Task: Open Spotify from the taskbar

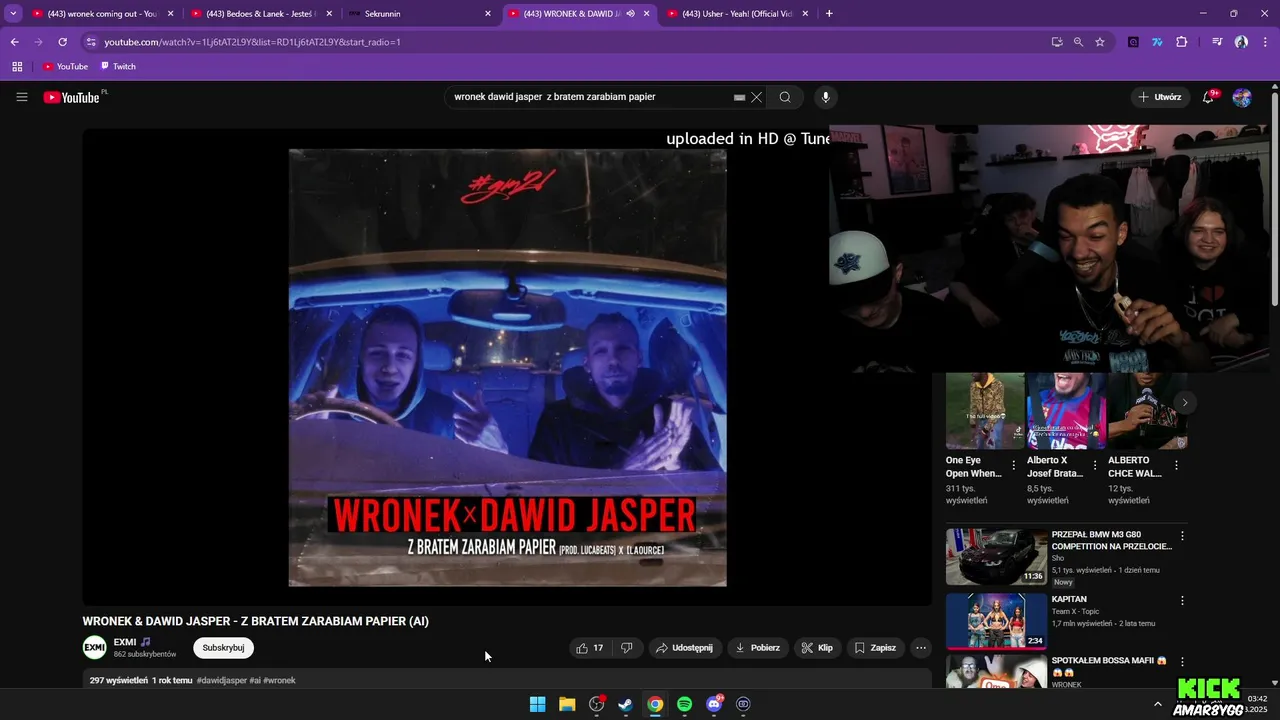Action: (x=684, y=704)
